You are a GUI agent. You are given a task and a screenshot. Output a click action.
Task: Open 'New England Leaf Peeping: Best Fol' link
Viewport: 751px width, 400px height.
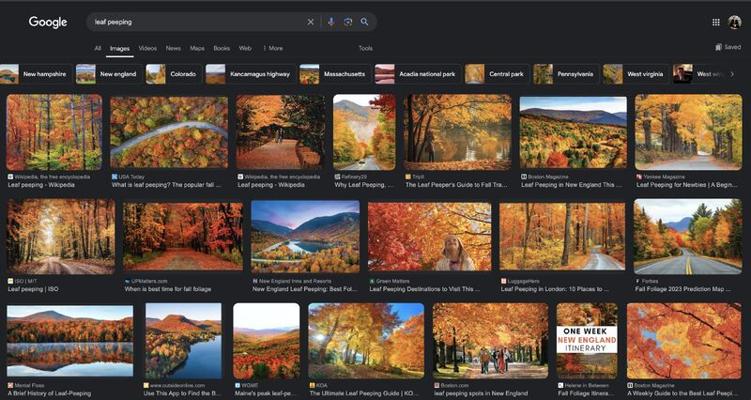pyautogui.click(x=305, y=289)
